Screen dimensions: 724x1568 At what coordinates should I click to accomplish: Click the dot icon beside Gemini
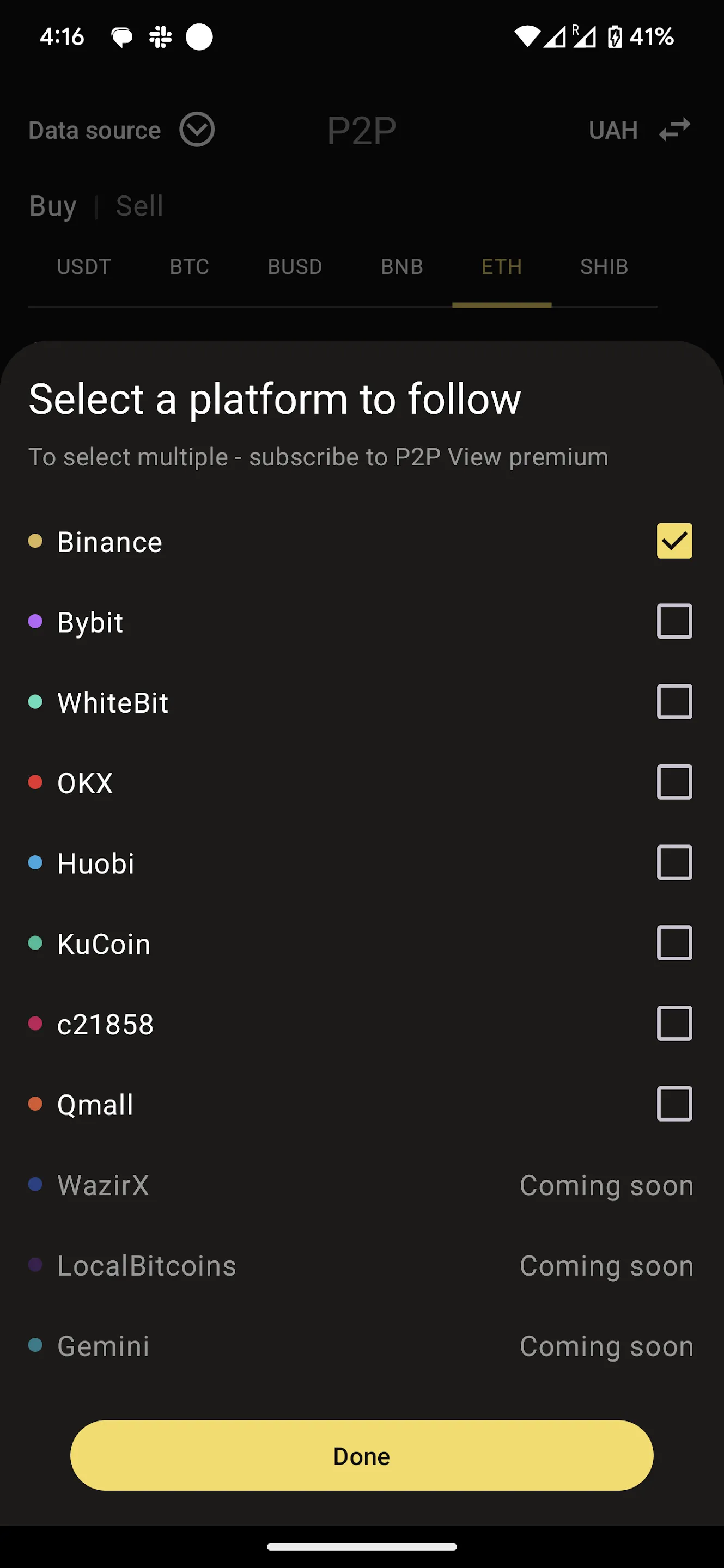click(x=35, y=1345)
